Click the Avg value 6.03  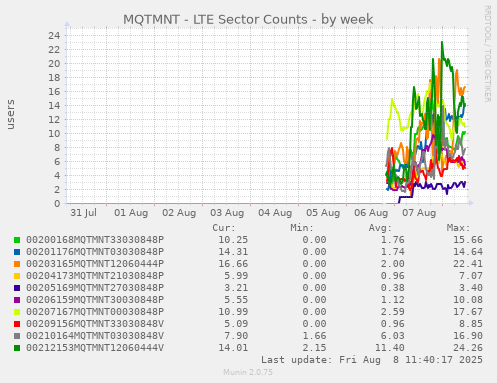click(393, 336)
